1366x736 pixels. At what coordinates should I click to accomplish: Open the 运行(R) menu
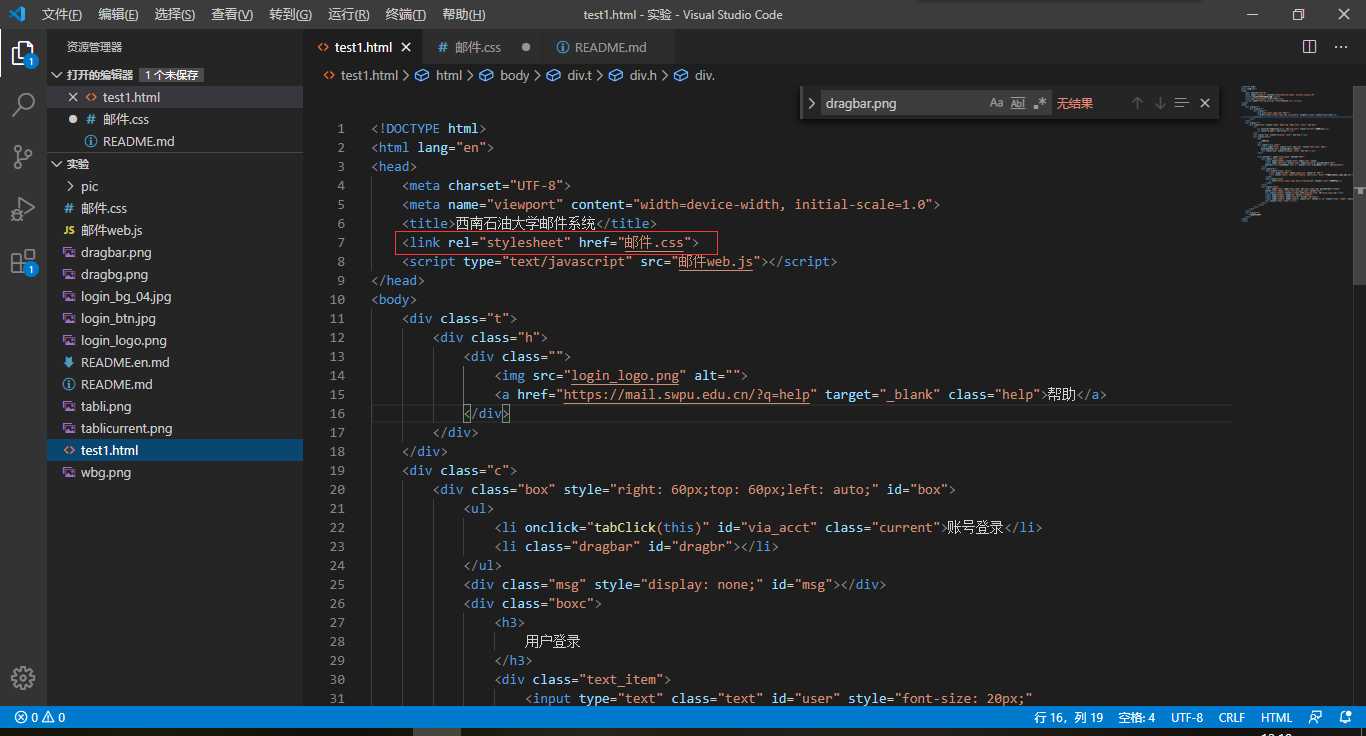[349, 15]
